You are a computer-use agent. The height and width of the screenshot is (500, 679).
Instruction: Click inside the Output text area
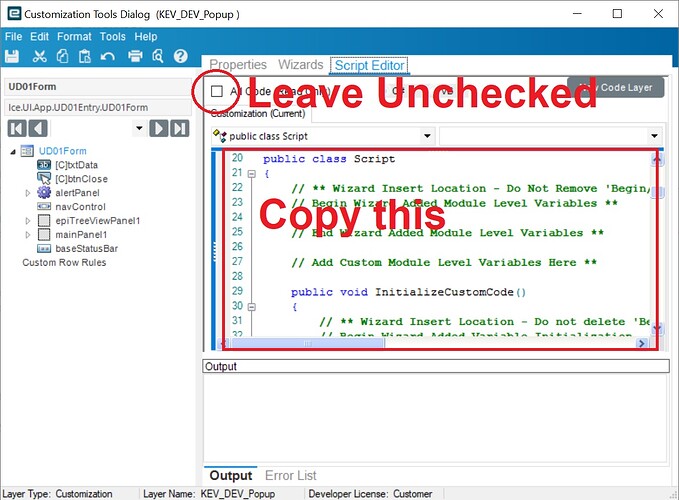click(x=435, y=418)
